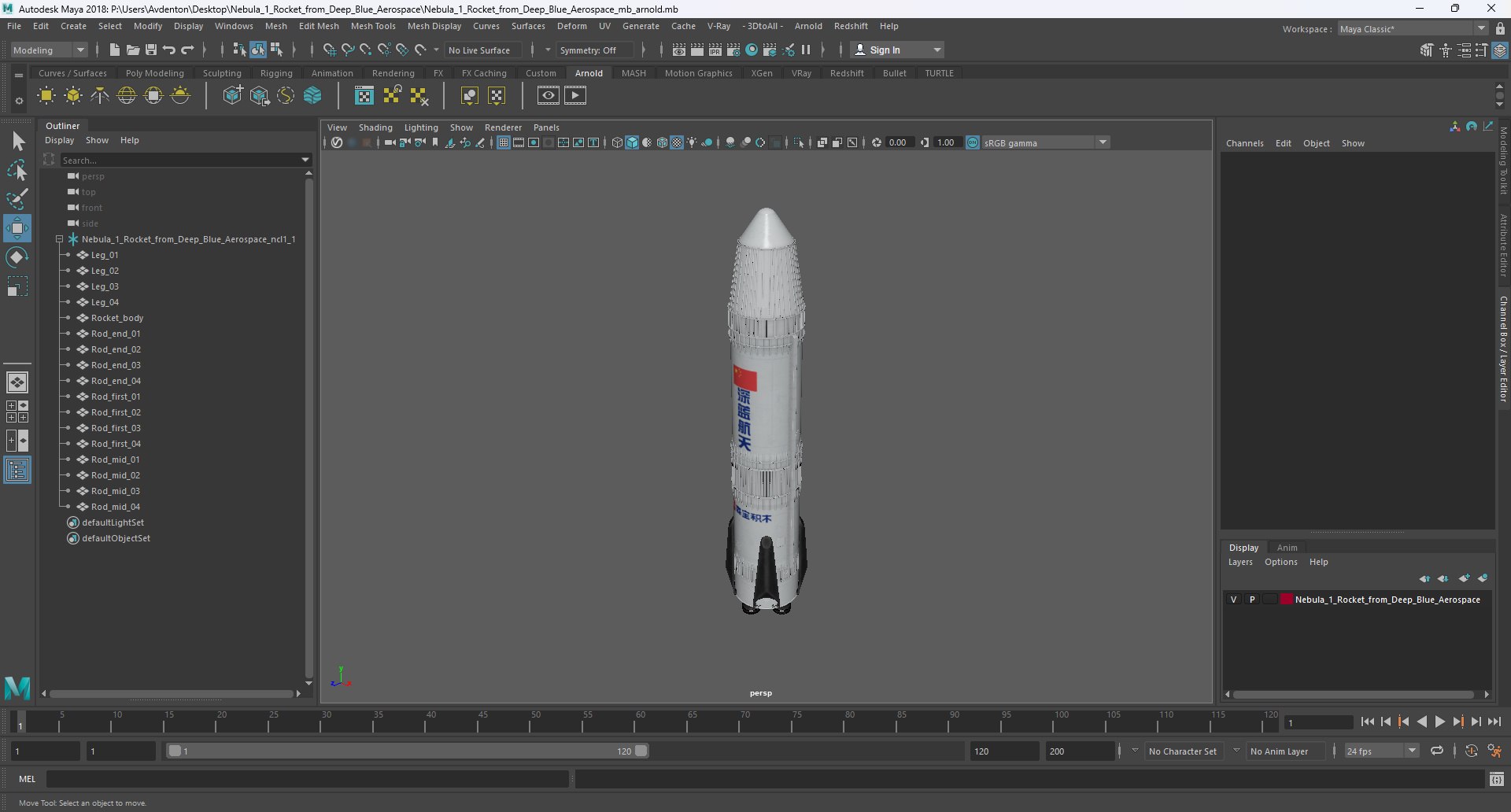Screen dimensions: 1511x812
Task: Redo action icon
Action: (x=187, y=50)
